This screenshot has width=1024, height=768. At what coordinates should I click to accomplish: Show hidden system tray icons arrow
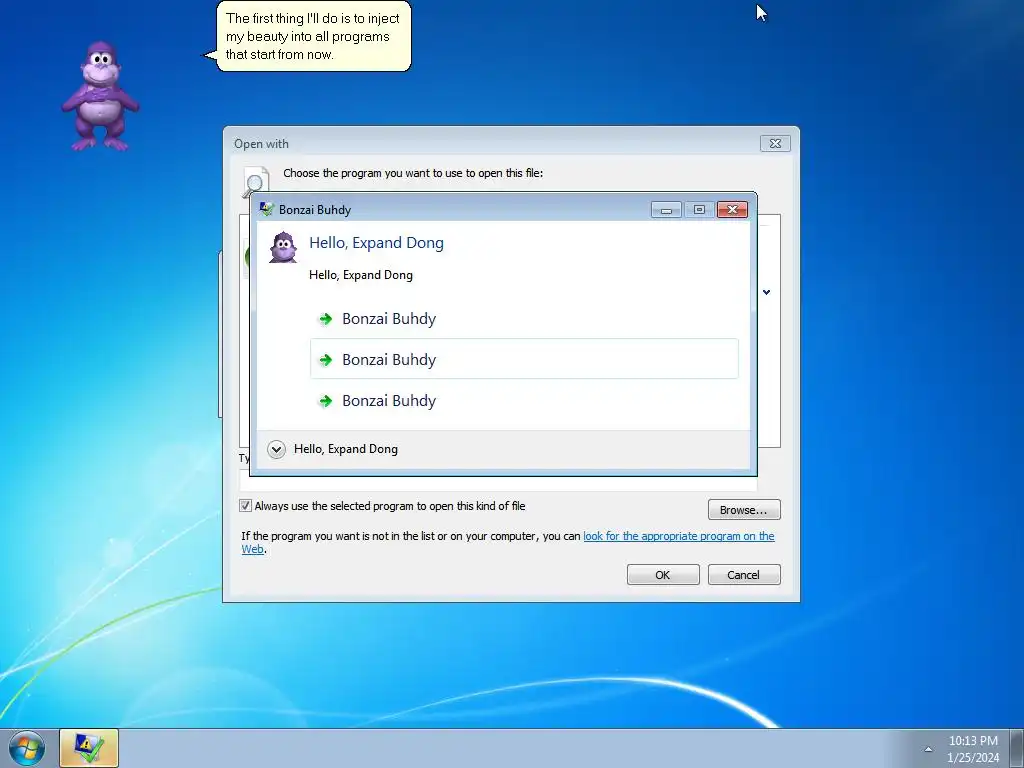929,749
